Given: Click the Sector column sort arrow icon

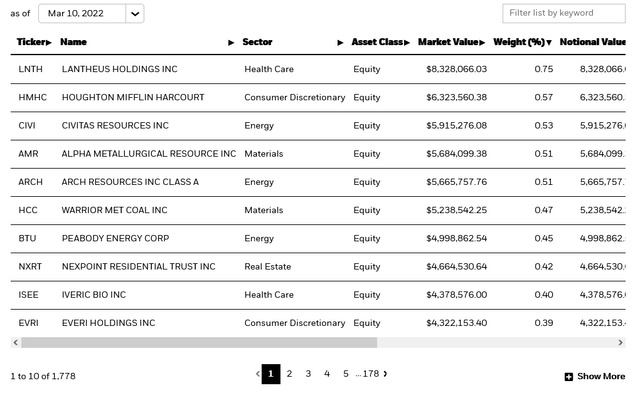Looking at the screenshot, I should pos(340,42).
